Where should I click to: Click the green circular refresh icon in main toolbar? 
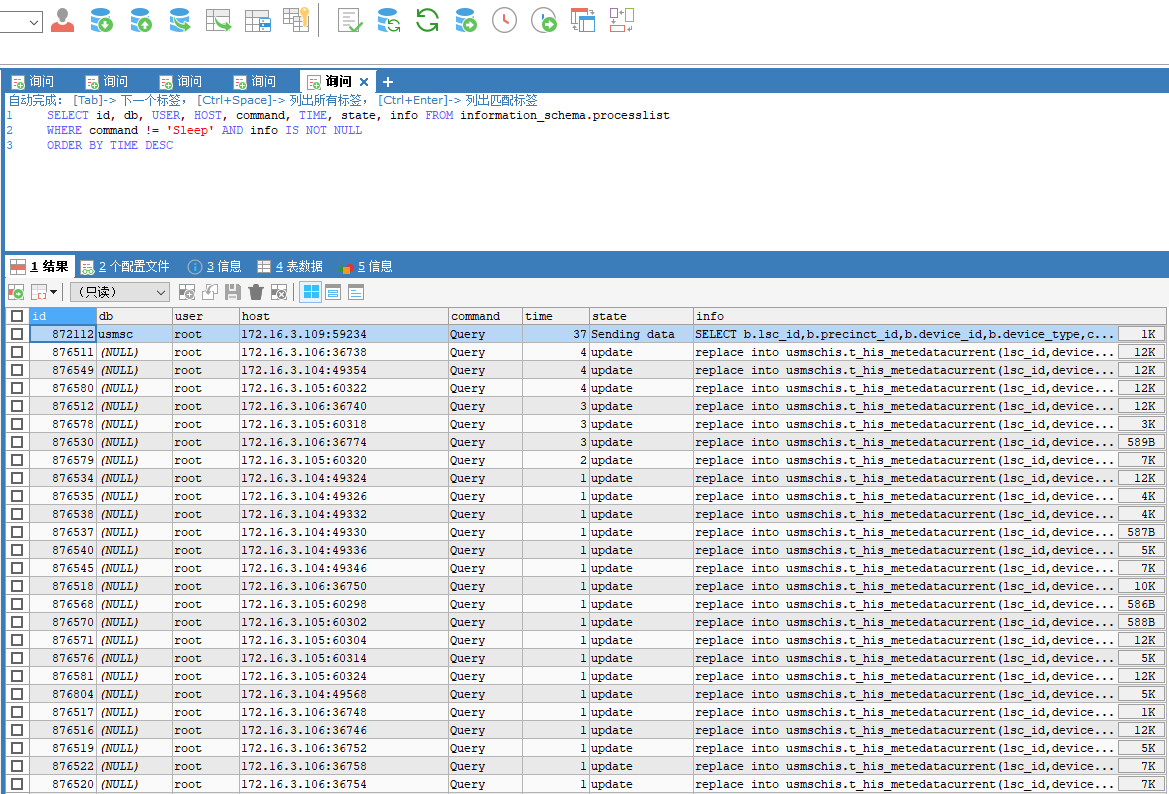[427, 19]
